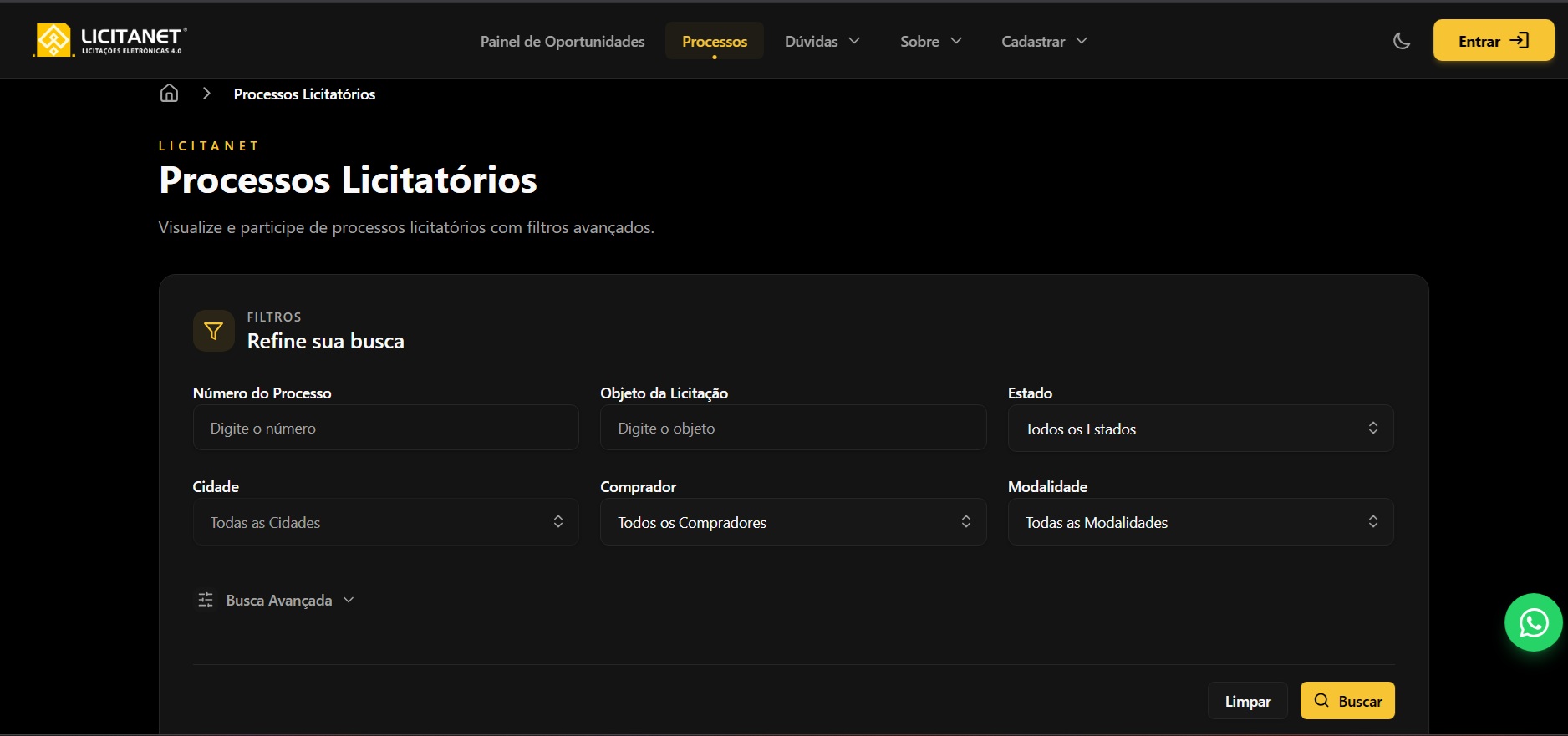Screen dimensions: 1568x736
Task: Open the Estado dropdown
Action: (1200, 429)
